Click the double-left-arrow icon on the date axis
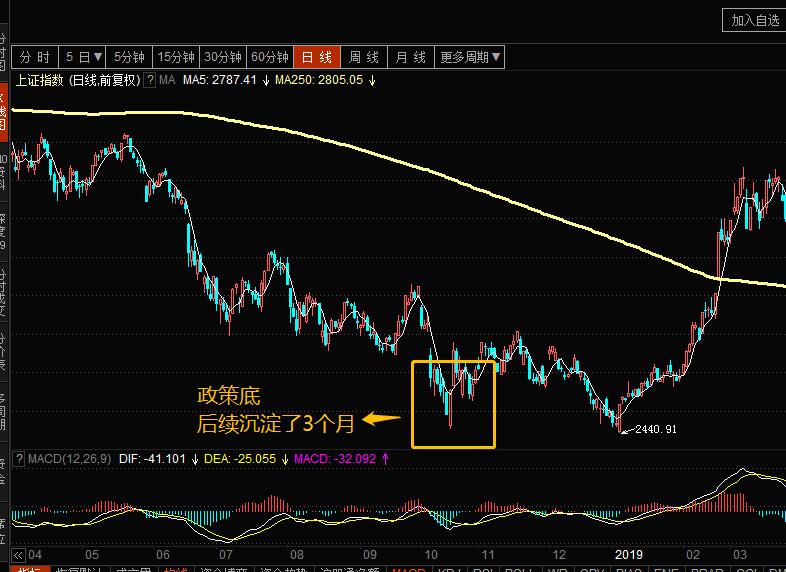The image size is (786, 572). tap(18, 555)
